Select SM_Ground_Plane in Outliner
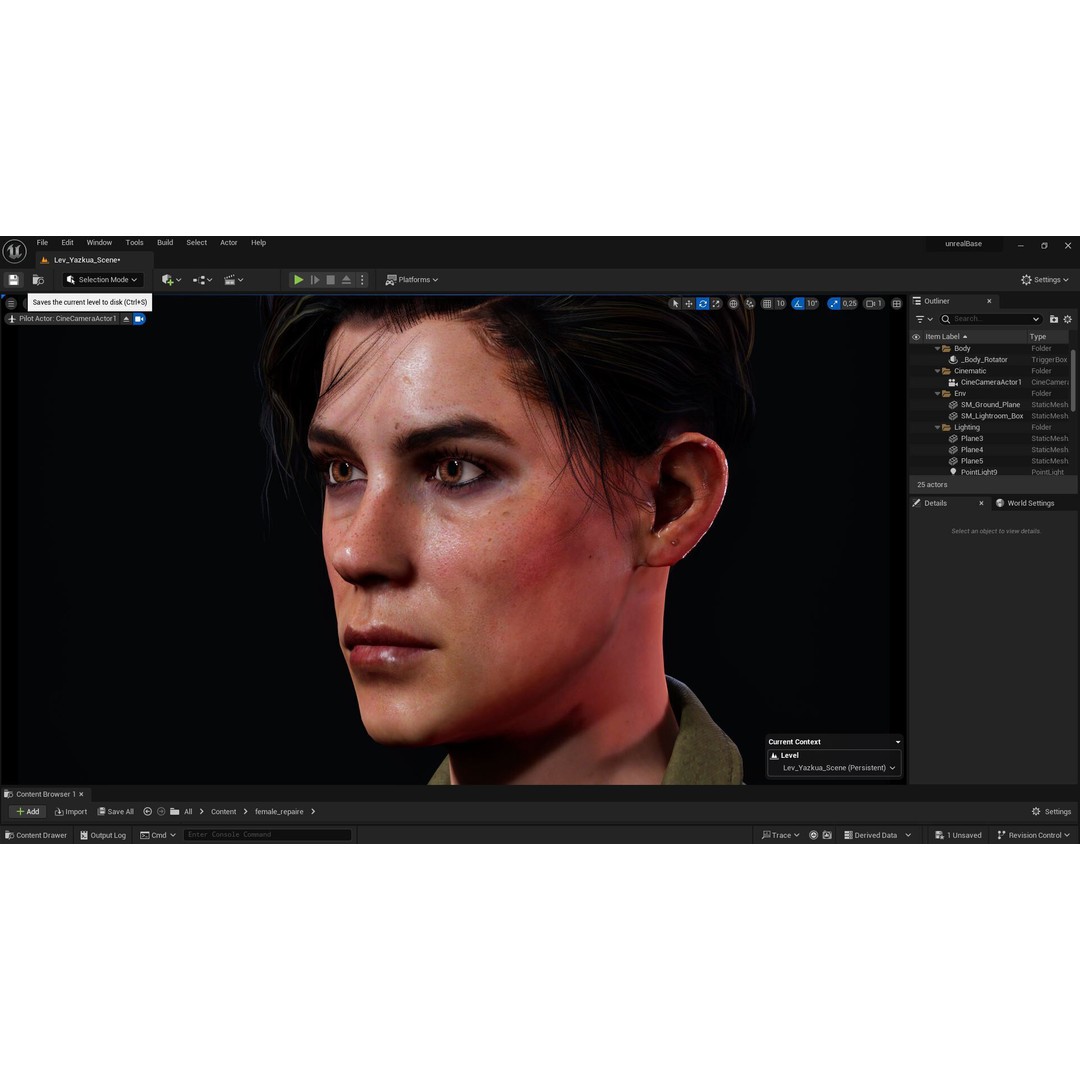1080x1080 pixels. click(x=989, y=405)
